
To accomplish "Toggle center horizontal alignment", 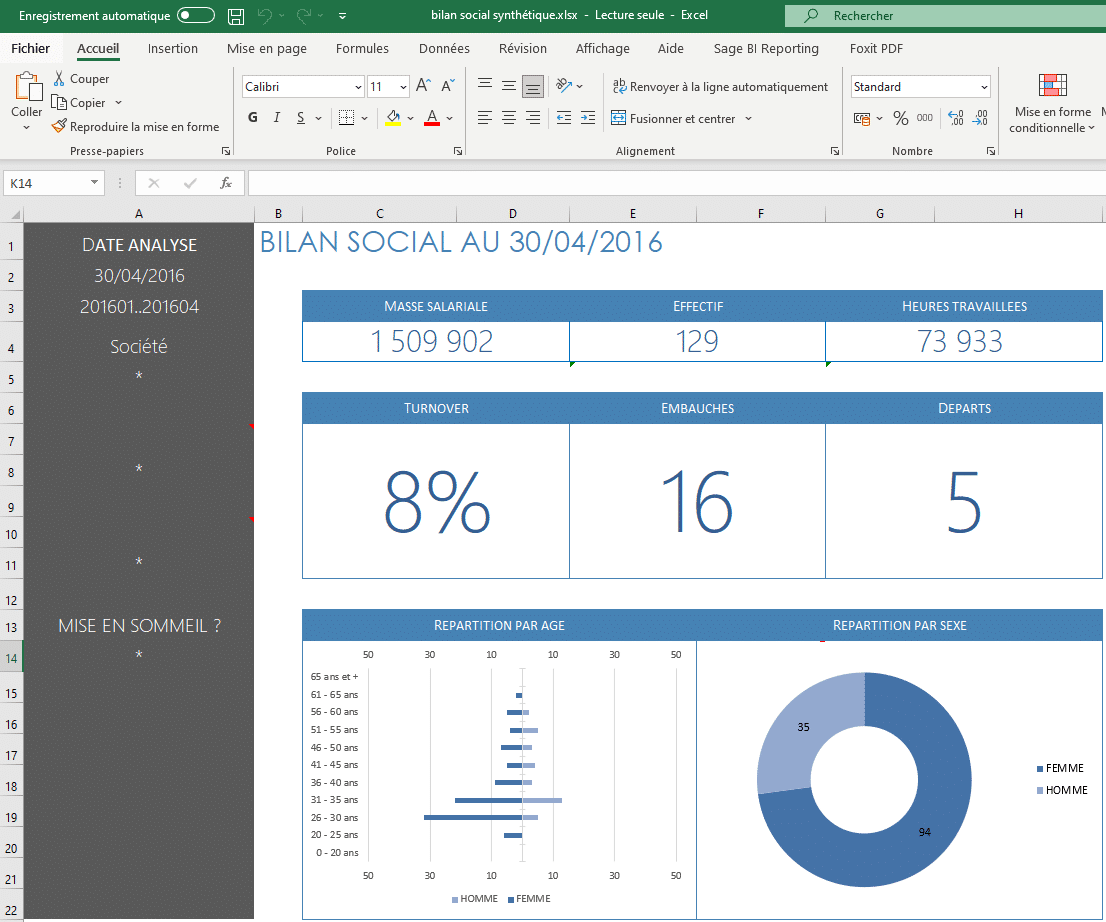I will (509, 118).
